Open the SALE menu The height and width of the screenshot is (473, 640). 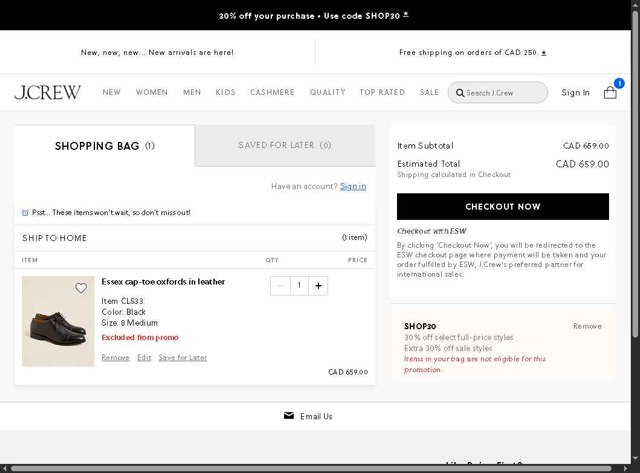click(429, 92)
